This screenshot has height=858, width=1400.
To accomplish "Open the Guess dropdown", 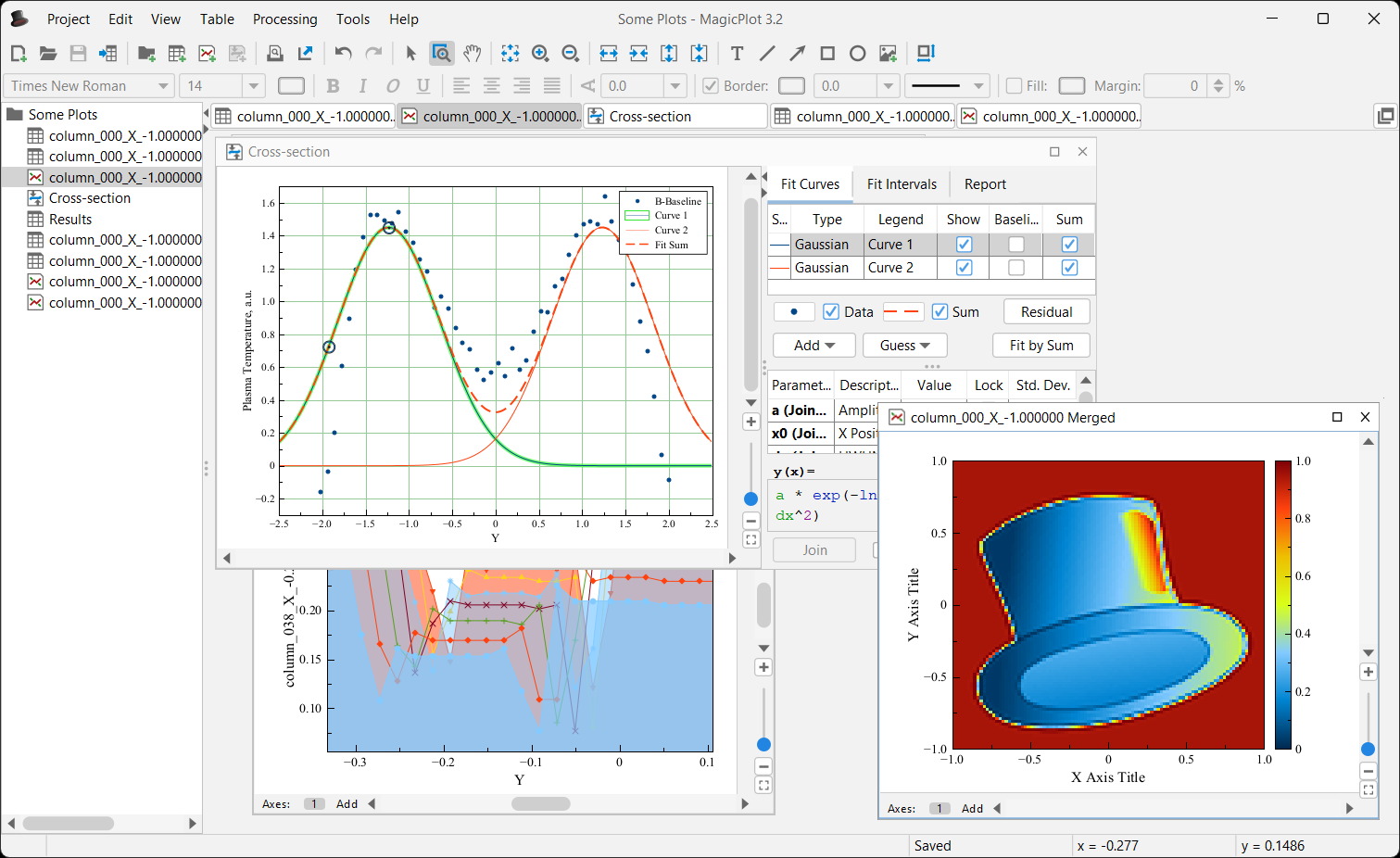I will (905, 346).
